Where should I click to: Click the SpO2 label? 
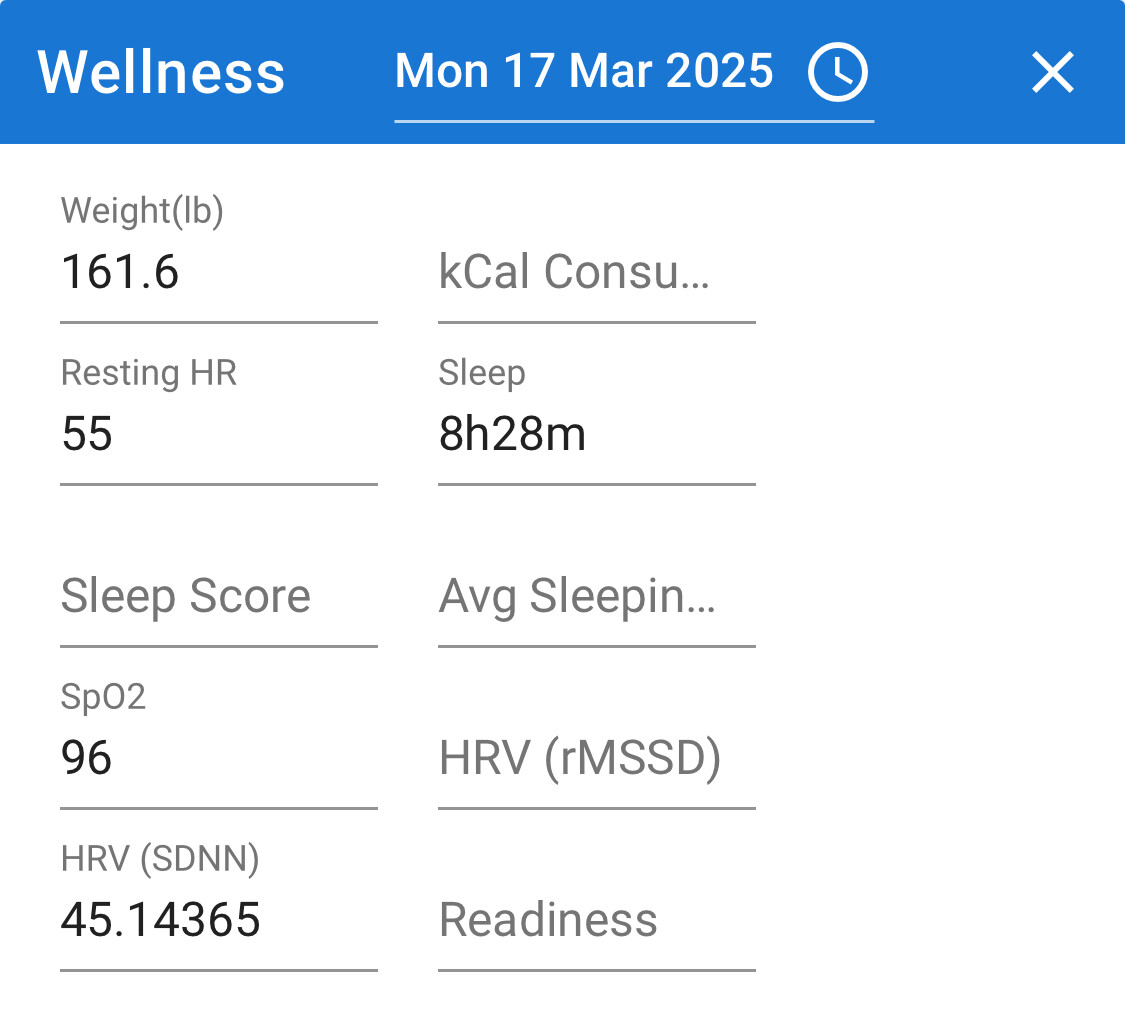103,697
